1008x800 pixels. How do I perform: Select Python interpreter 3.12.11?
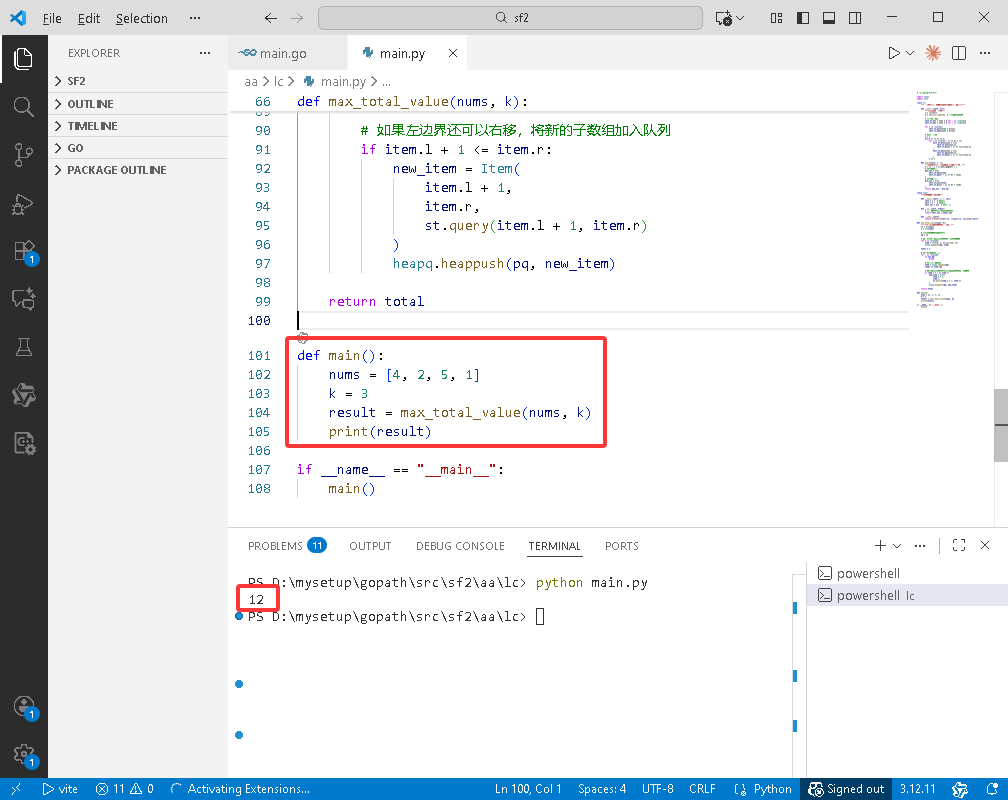917,789
